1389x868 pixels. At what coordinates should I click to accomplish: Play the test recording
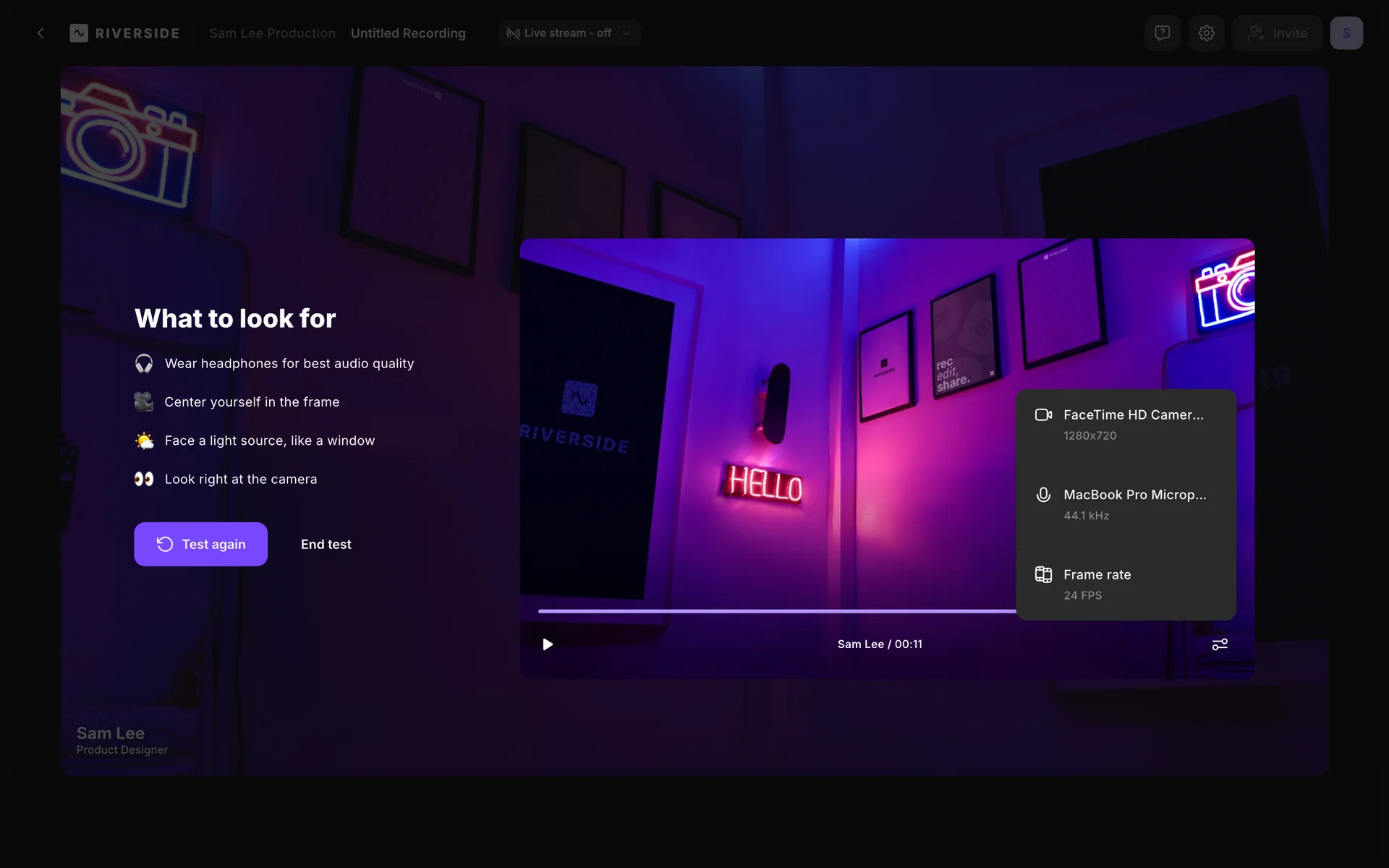click(x=548, y=644)
